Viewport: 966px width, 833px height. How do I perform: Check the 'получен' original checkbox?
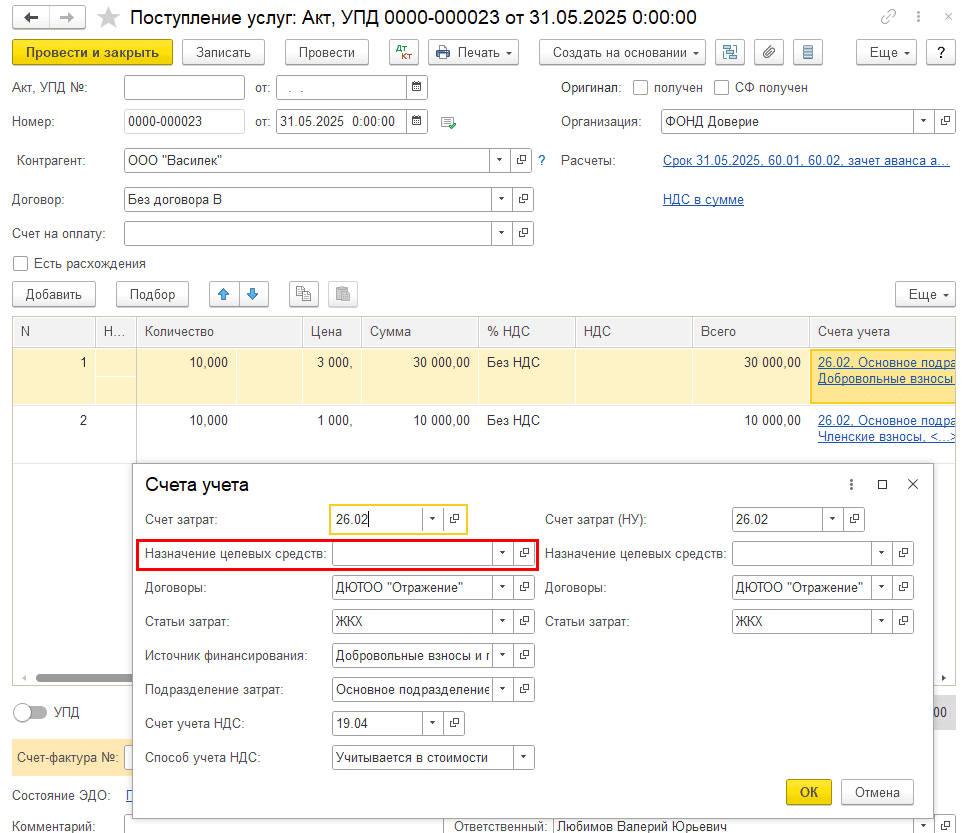[x=641, y=88]
